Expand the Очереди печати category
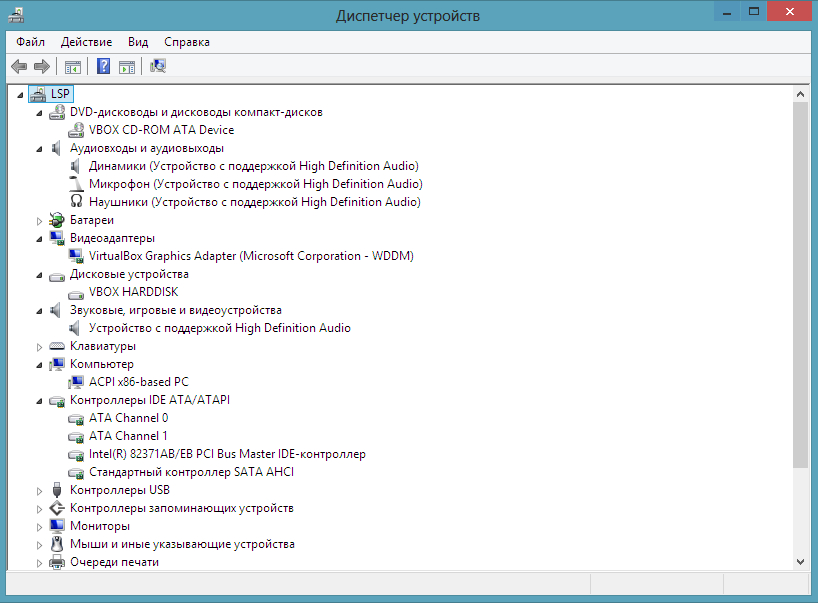 [40, 563]
